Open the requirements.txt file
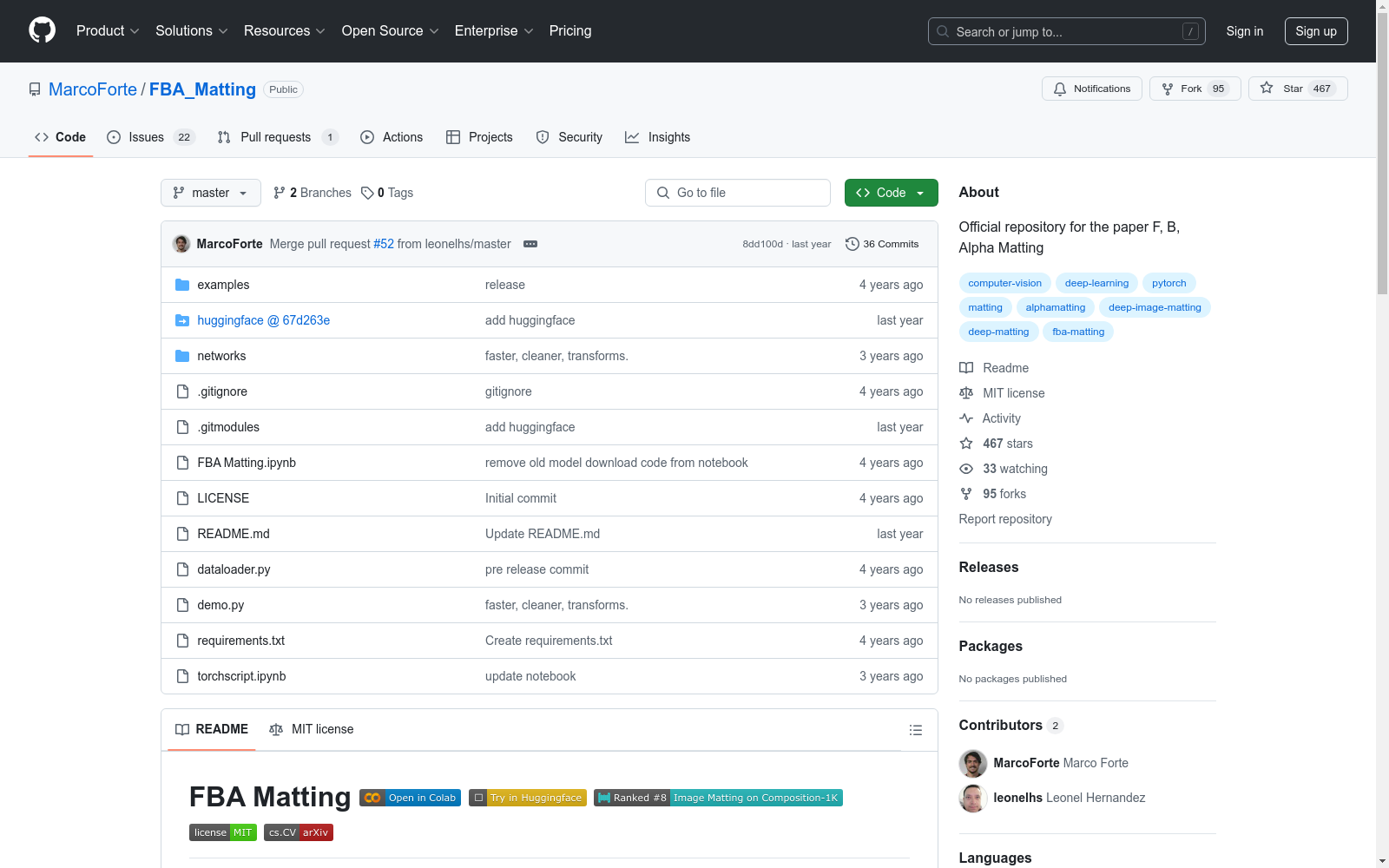This screenshot has height=868, width=1389. (x=240, y=641)
